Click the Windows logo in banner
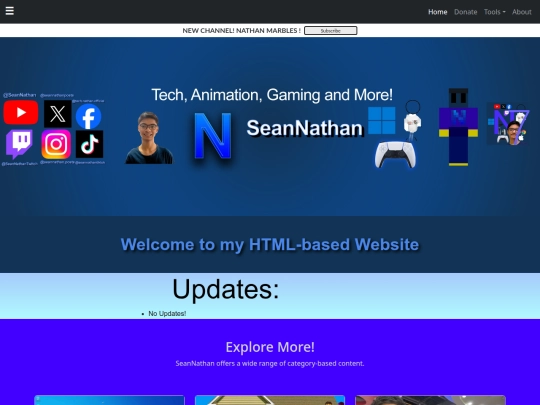The image size is (540, 405). click(x=382, y=120)
